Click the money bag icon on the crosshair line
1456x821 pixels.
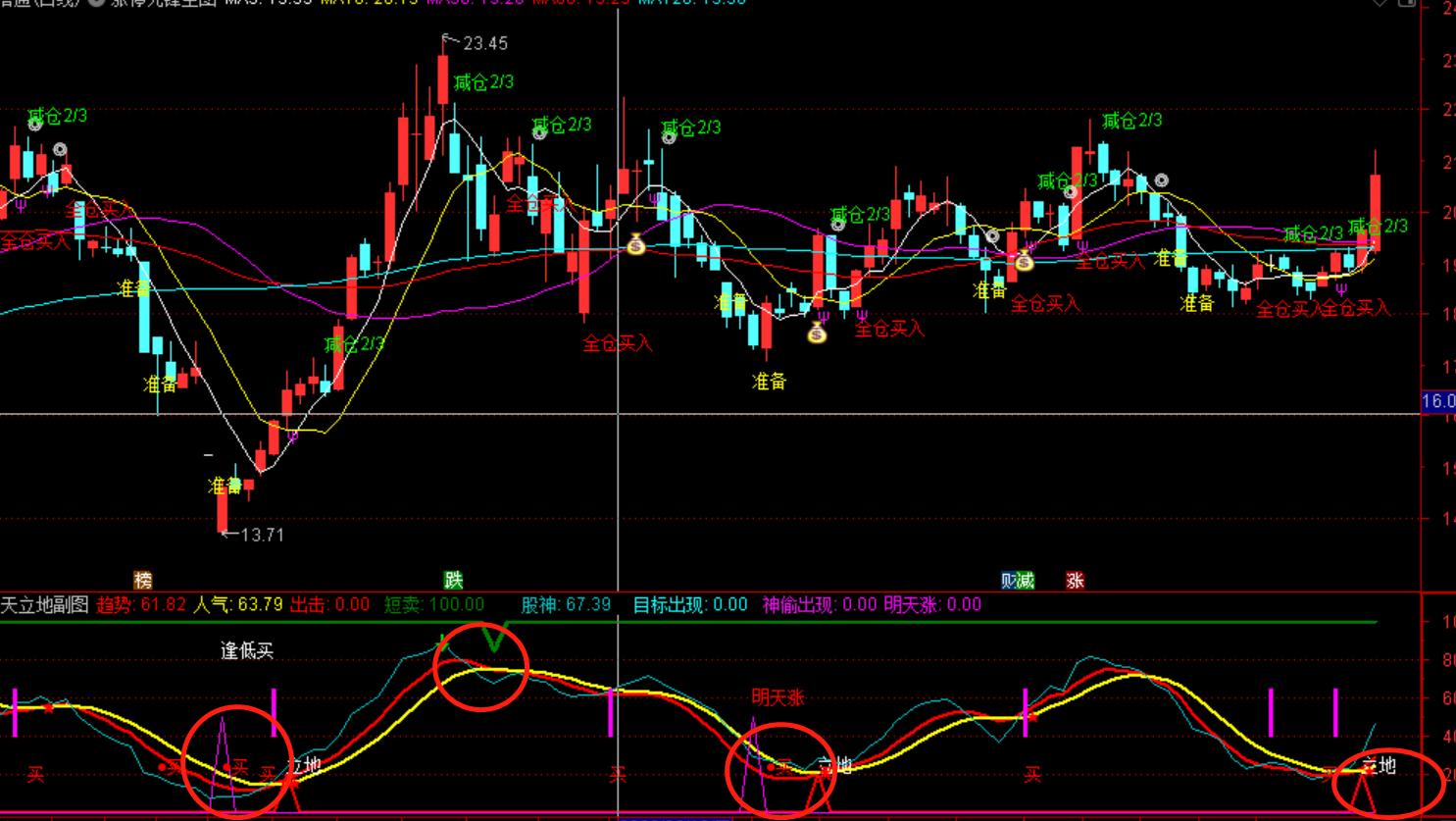point(635,244)
